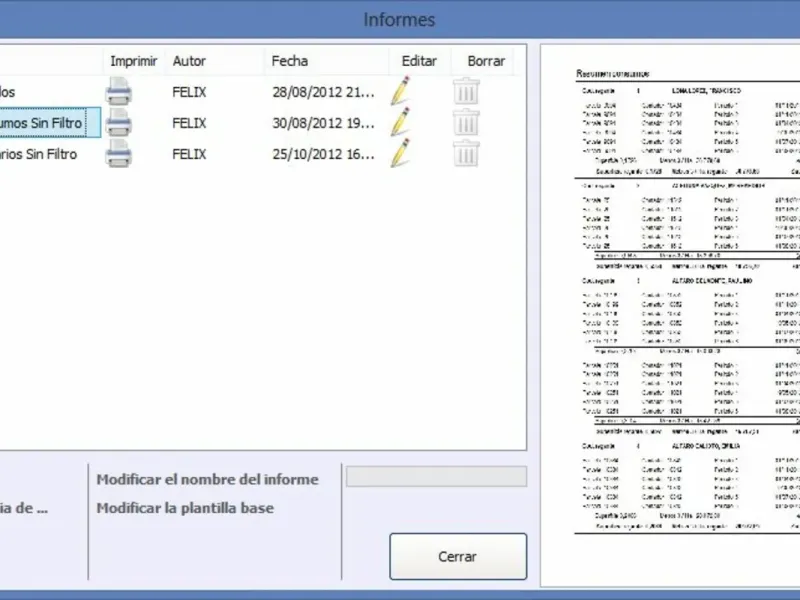Edit the report dated 25/10/2012 with pencil

[401, 153]
